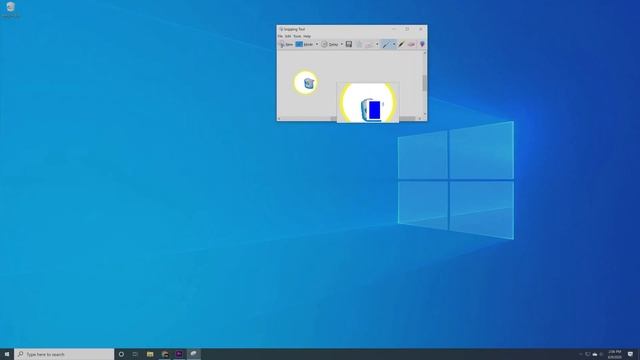Open the Help menu in Snipping Tool

pos(307,36)
